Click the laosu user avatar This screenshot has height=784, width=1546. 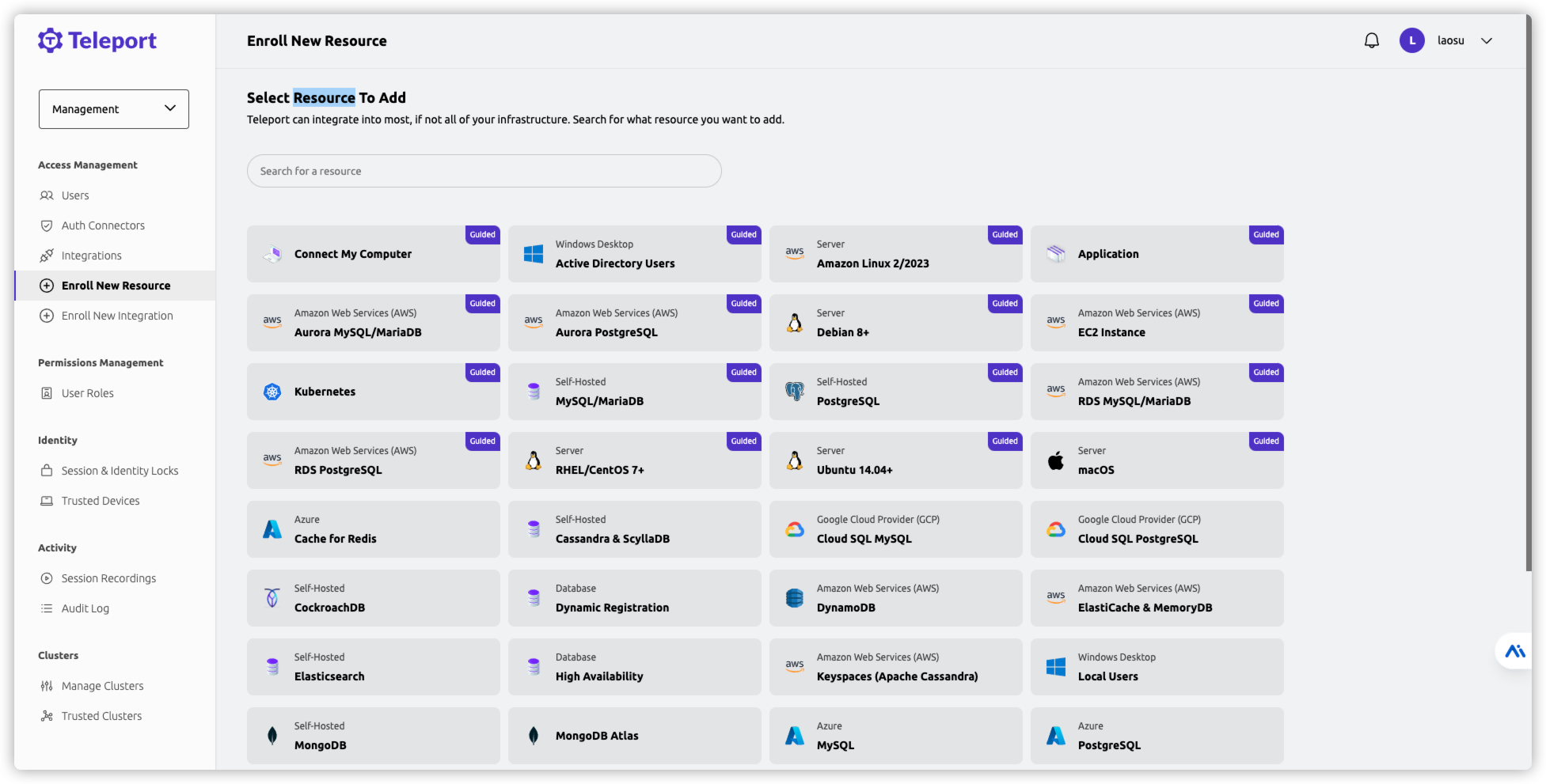coord(1411,40)
